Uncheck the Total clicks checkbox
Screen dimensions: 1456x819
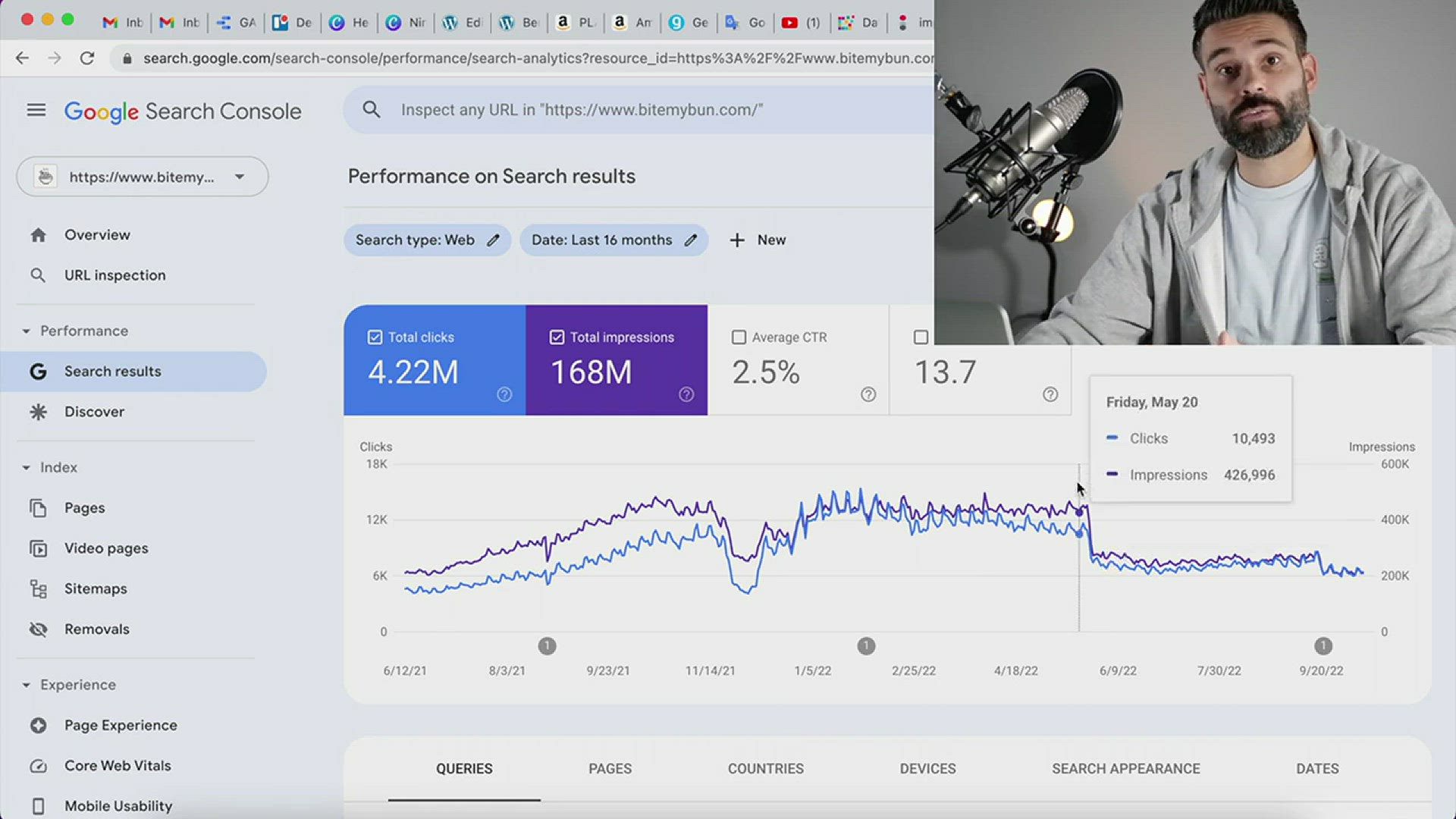tap(375, 337)
